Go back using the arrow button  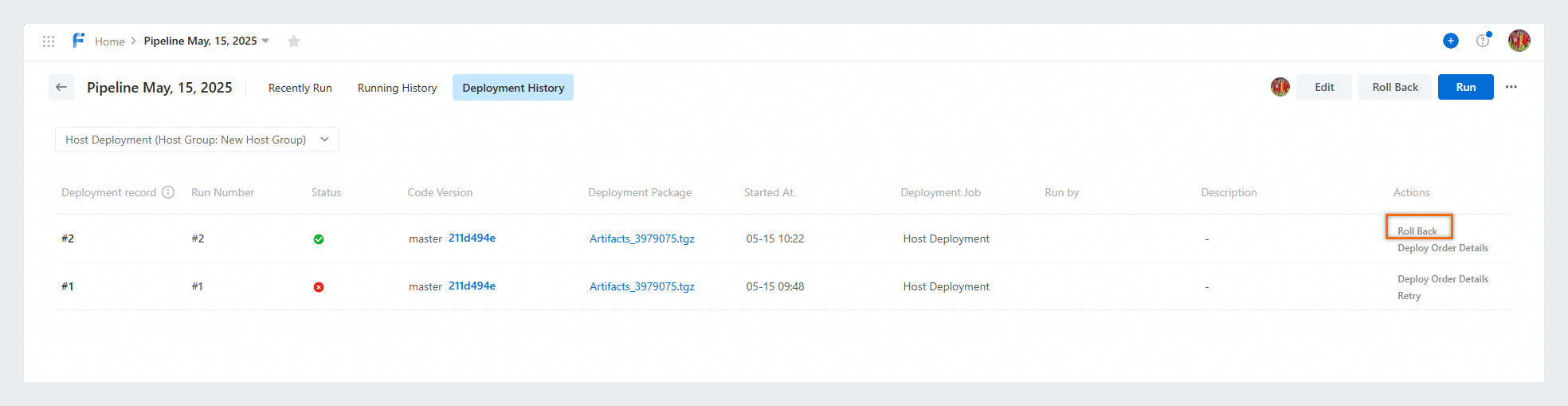(61, 87)
